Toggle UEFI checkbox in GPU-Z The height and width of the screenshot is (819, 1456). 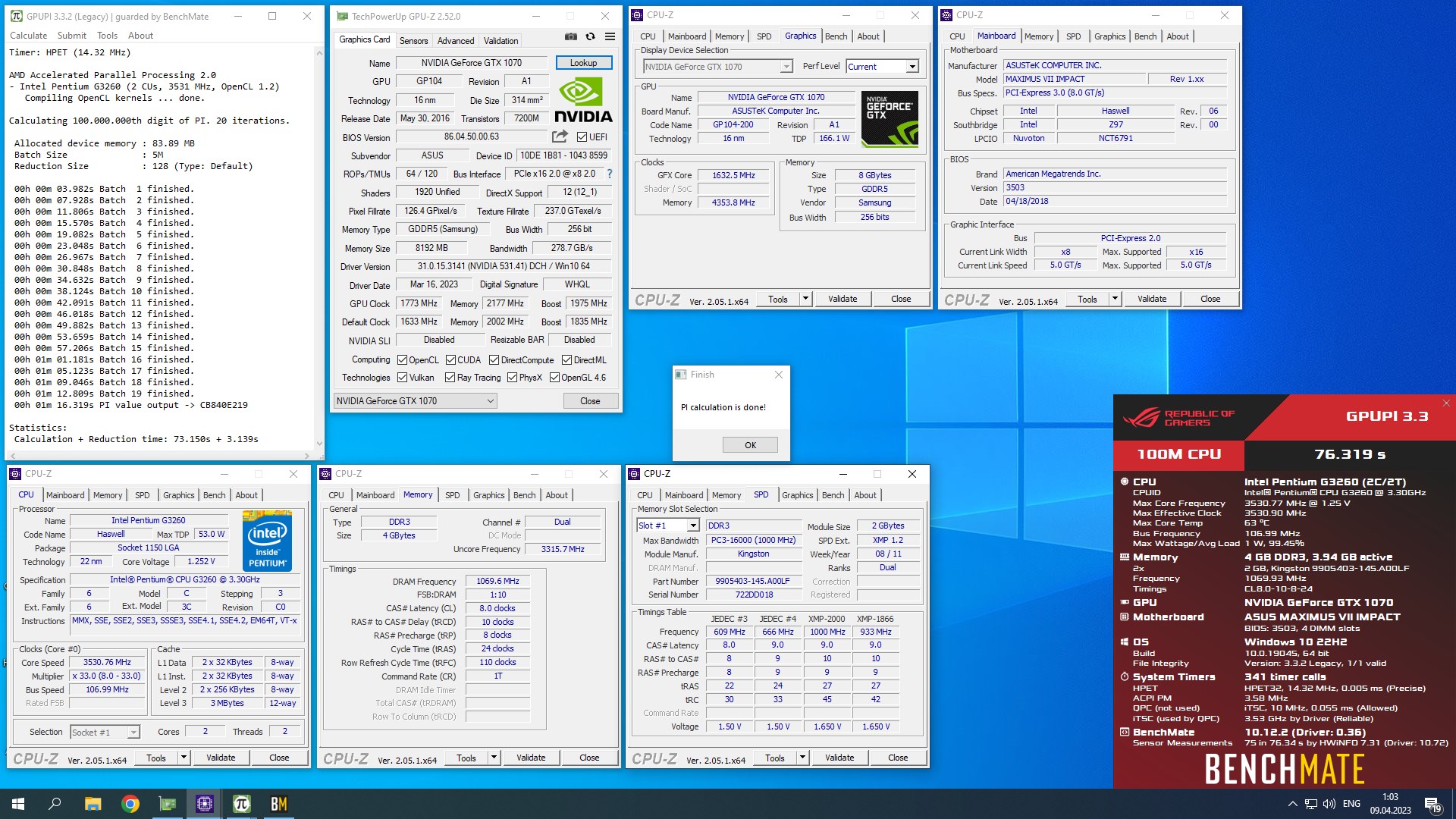point(582,136)
